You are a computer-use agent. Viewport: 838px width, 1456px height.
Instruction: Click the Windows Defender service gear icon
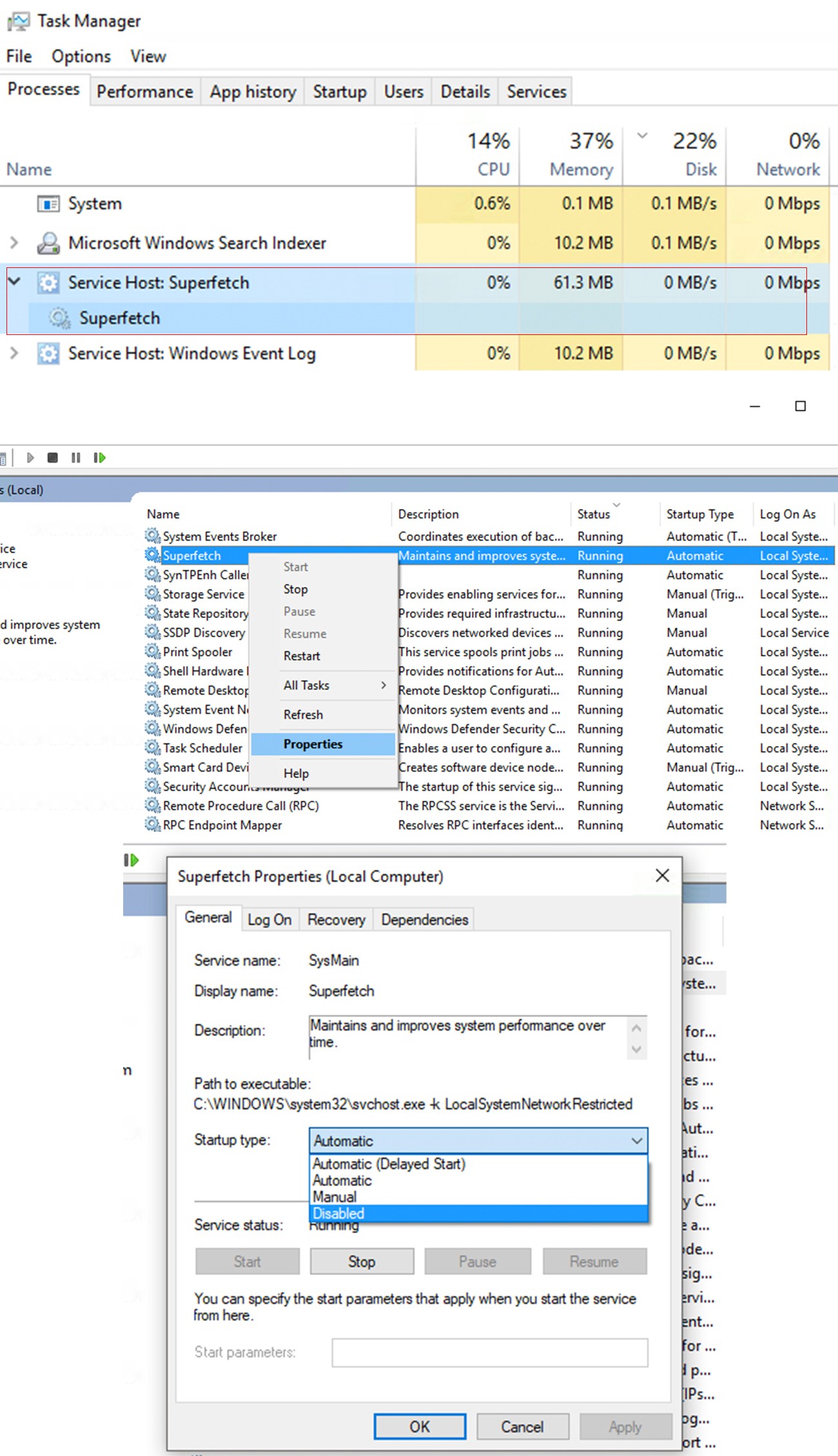coord(153,728)
